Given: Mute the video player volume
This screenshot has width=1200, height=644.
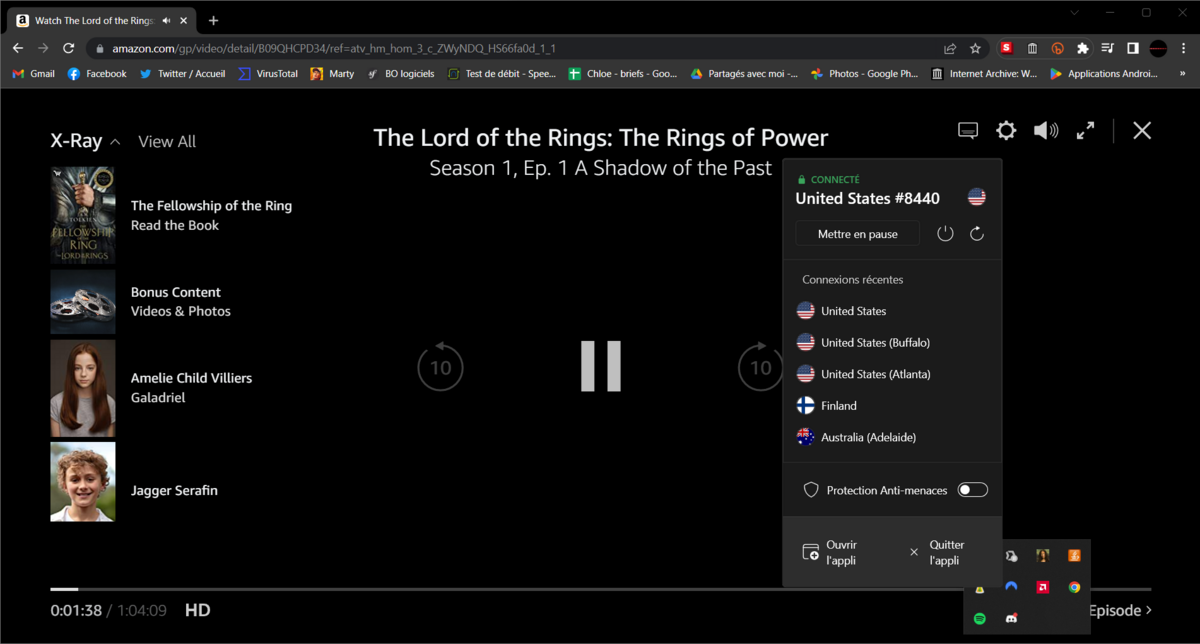Looking at the screenshot, I should 1046,131.
